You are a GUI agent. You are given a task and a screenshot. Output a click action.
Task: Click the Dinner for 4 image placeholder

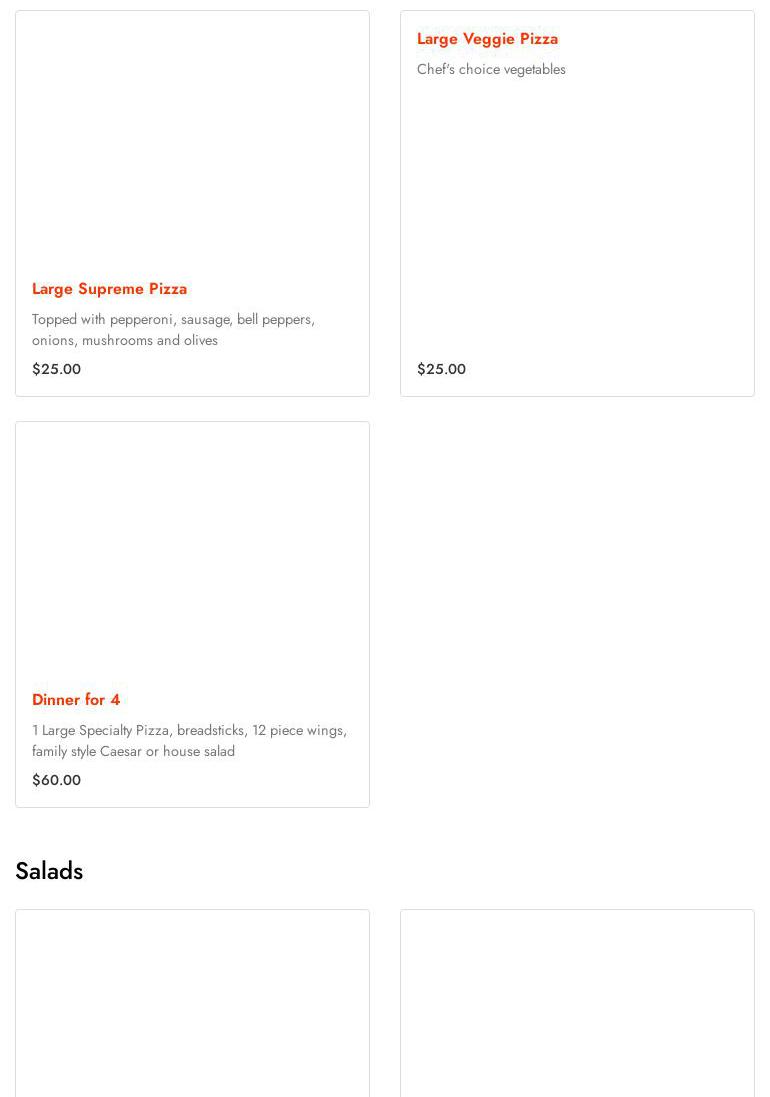point(192,548)
